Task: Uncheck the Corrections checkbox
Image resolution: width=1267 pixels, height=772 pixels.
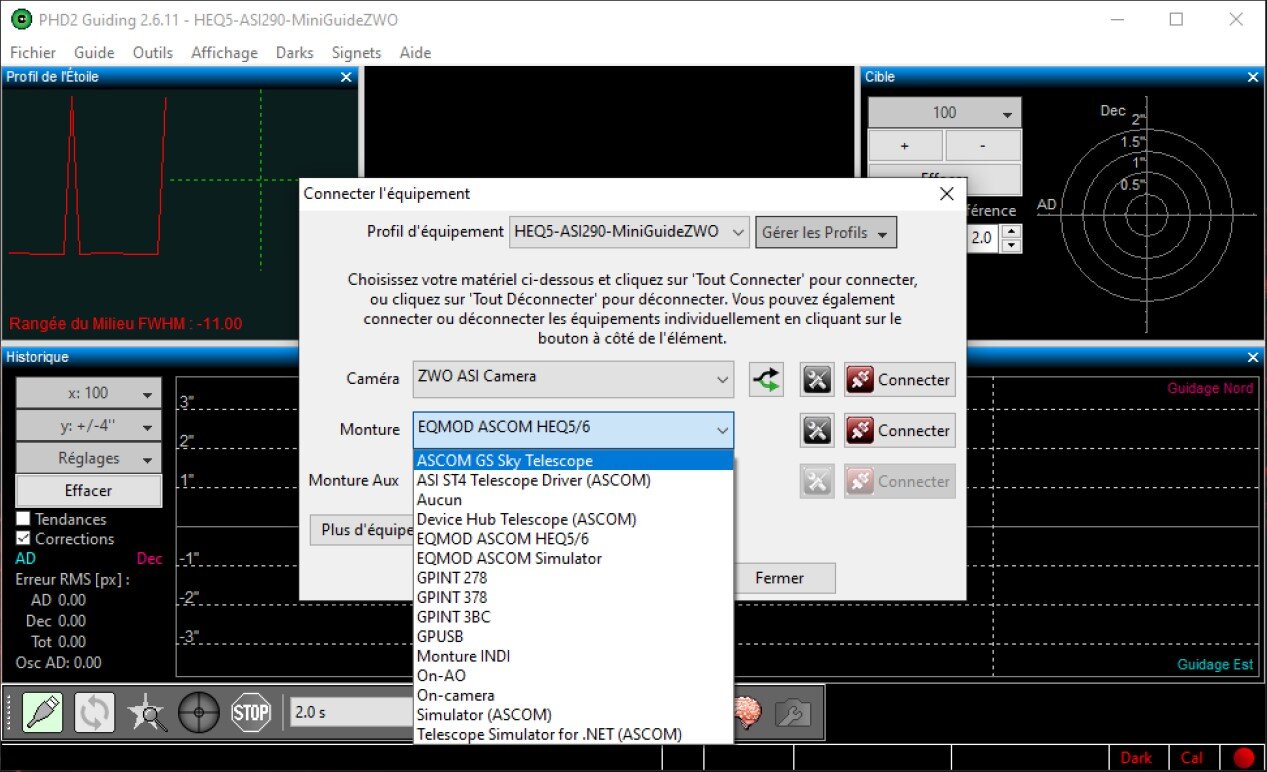Action: (x=24, y=538)
